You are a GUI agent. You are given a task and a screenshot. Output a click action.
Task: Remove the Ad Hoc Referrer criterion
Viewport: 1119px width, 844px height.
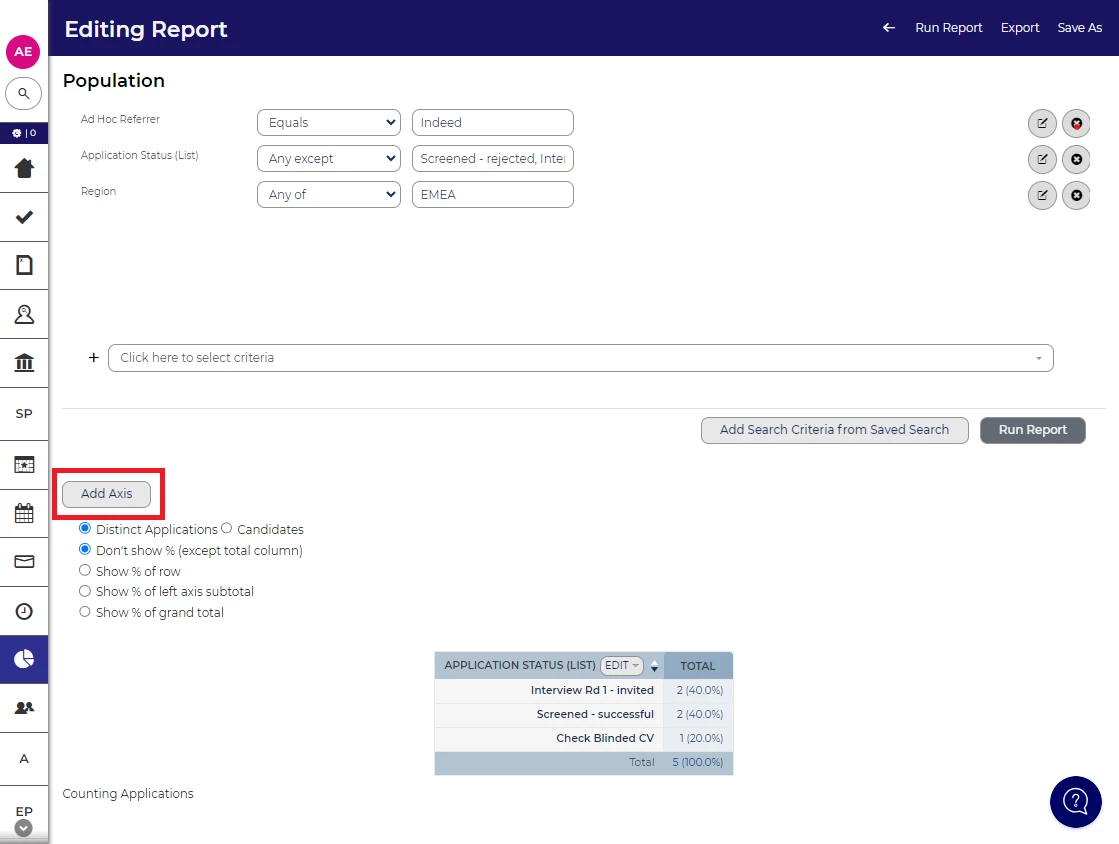1076,123
